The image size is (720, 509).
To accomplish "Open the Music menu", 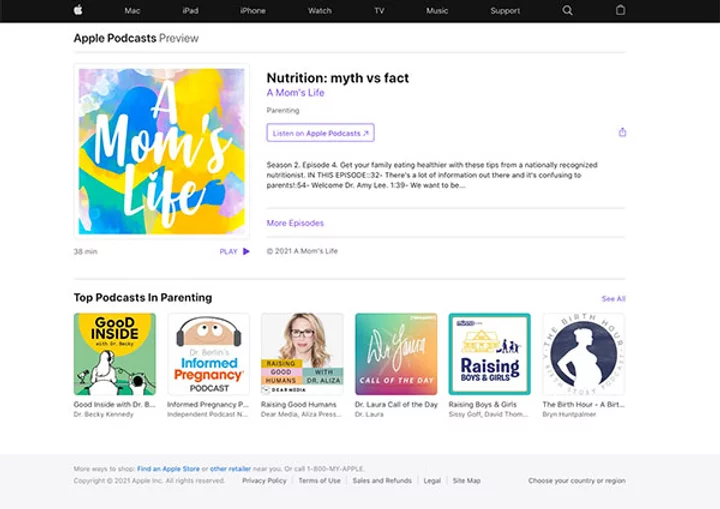I will [437, 11].
